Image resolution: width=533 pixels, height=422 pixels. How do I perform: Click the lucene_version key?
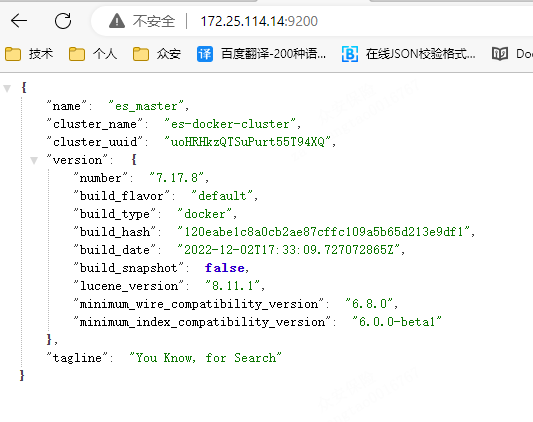pyautogui.click(x=129, y=286)
